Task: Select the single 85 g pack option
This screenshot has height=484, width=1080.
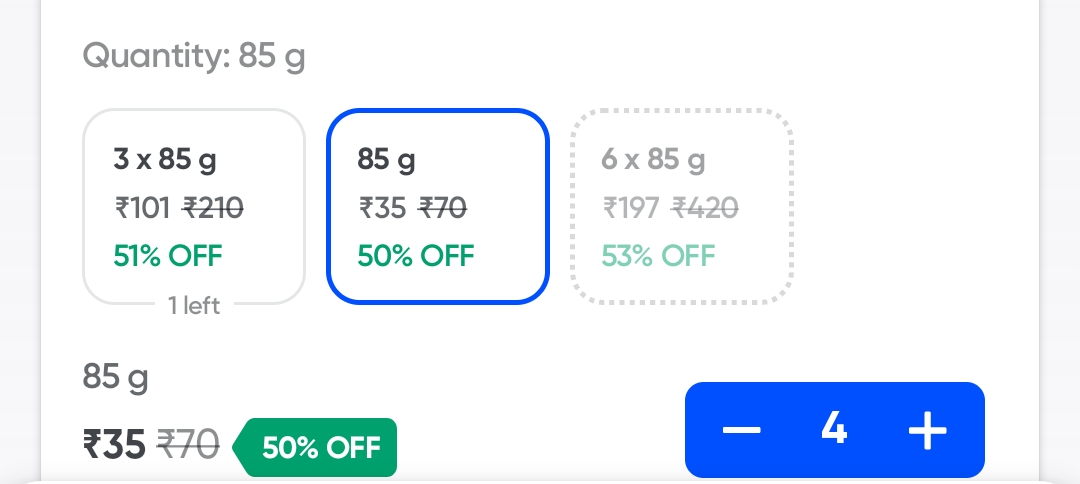Action: tap(437, 205)
